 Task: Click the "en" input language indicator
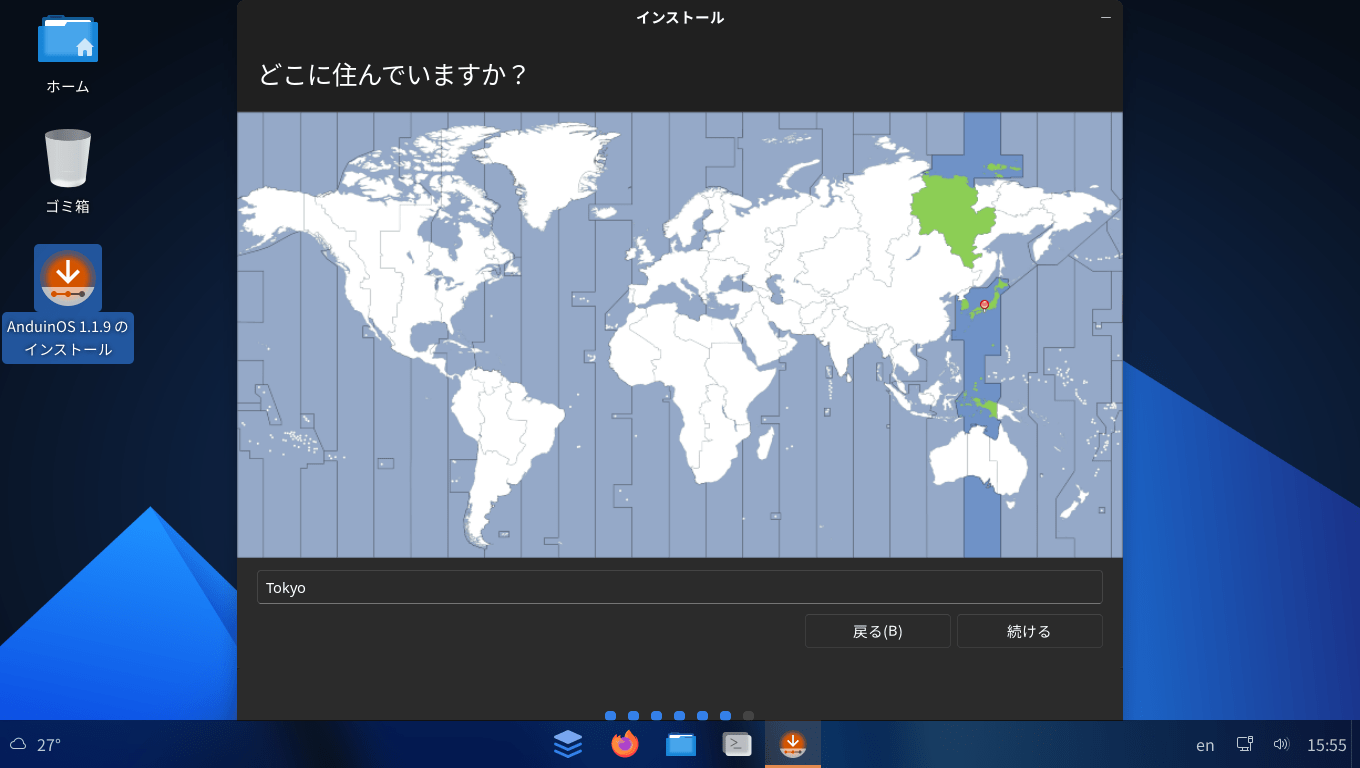click(1205, 745)
